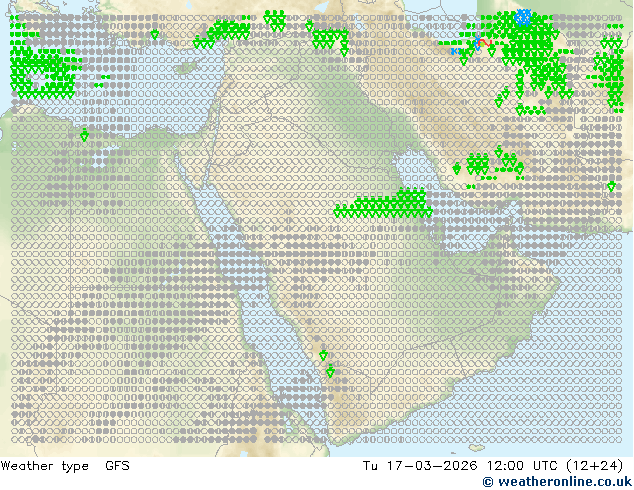Click the "12:00 UTC" time text
Image resolution: width=634 pixels, height=490 pixels.
(x=522, y=466)
